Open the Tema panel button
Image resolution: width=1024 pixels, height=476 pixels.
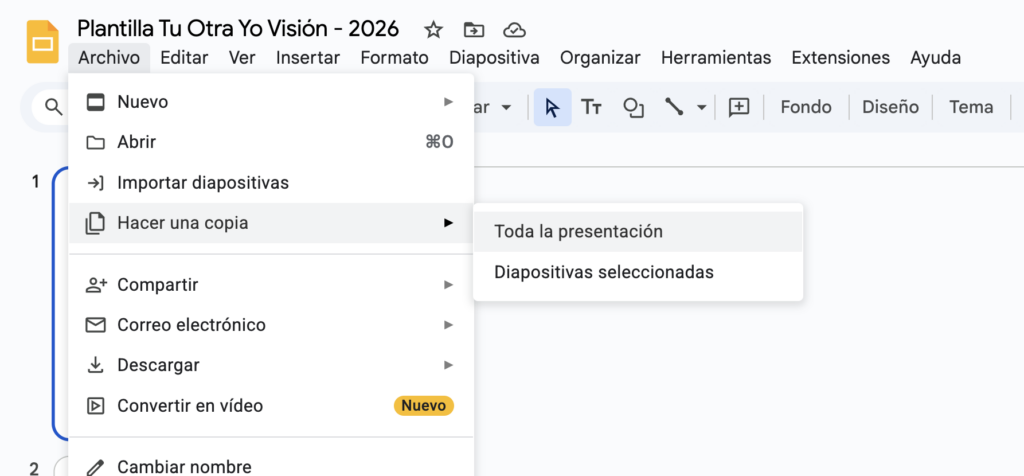tap(971, 107)
